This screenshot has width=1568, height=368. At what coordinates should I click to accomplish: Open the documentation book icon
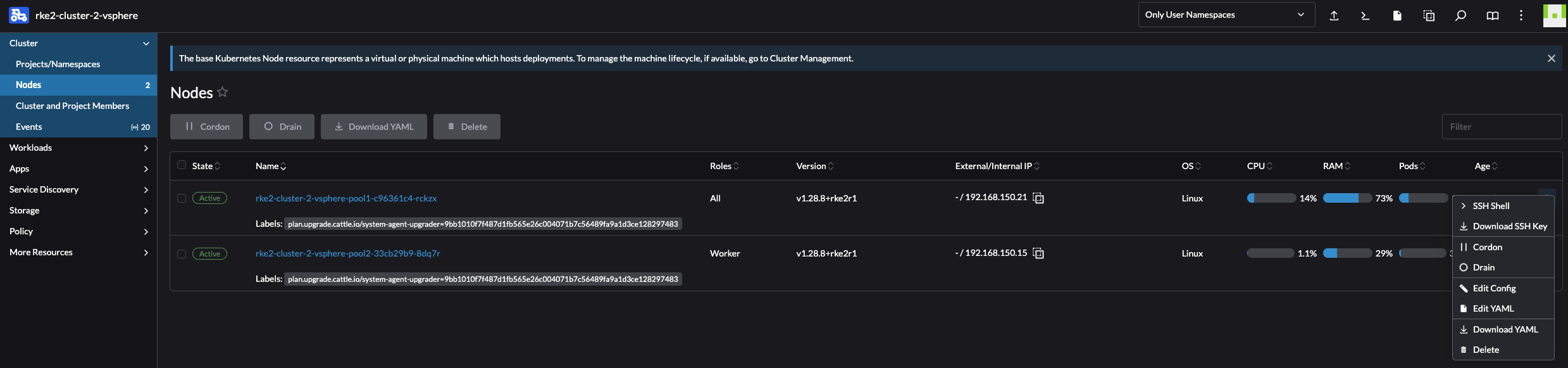[1492, 16]
